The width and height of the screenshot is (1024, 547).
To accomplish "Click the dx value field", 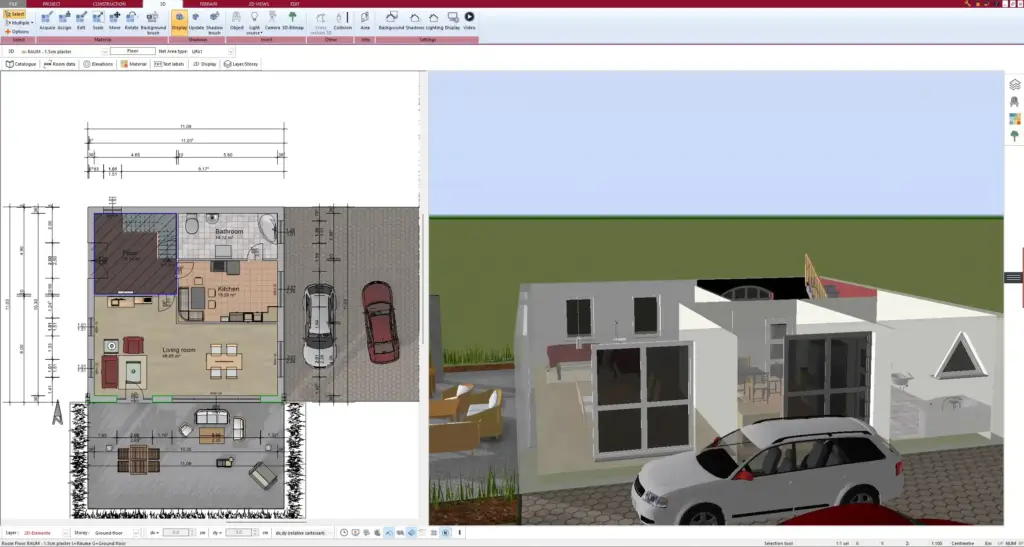I will 175,533.
